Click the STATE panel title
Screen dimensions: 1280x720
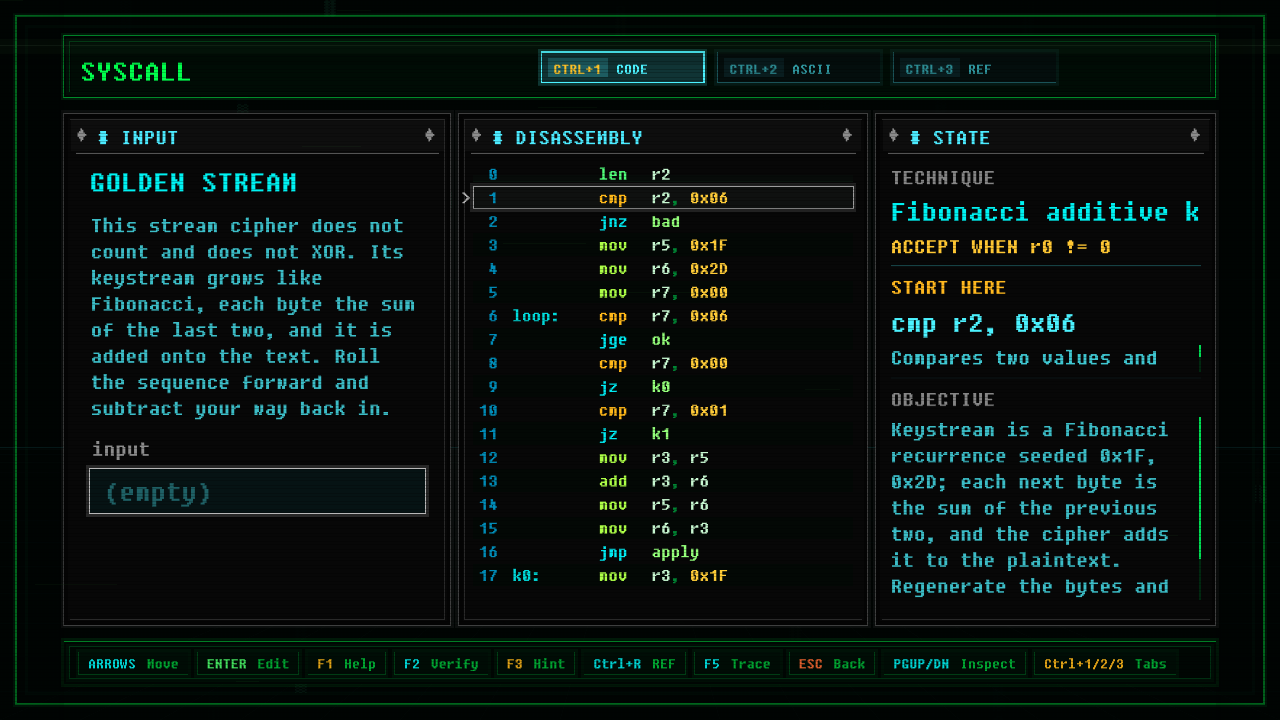click(961, 138)
